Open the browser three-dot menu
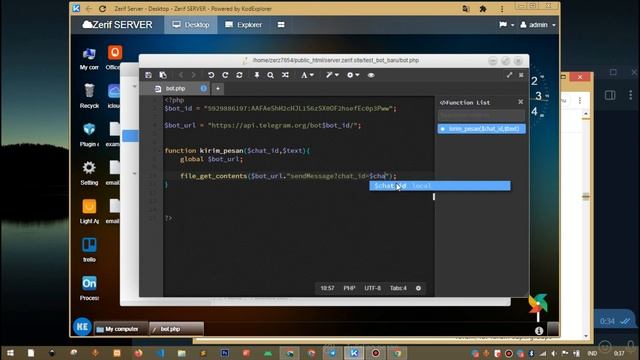The image size is (640, 360). click(x=502, y=9)
